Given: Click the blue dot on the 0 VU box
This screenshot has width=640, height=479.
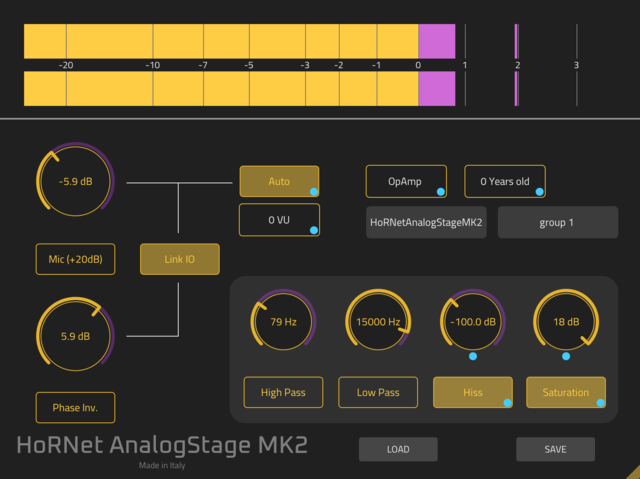Looking at the screenshot, I should click(313, 230).
